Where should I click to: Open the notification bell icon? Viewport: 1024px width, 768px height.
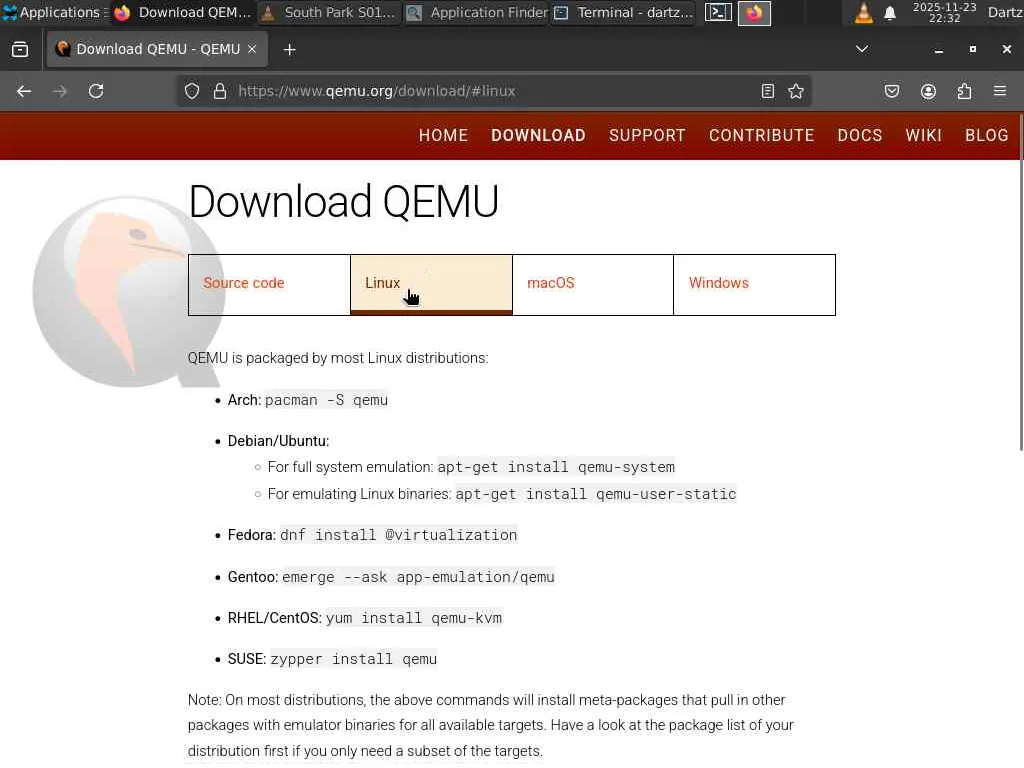[889, 13]
